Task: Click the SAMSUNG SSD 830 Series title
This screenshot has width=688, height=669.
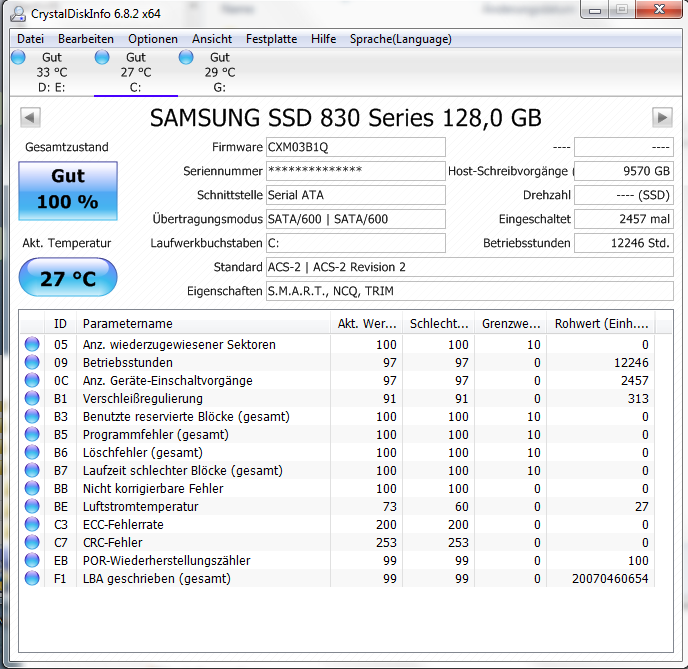Action: tap(346, 118)
